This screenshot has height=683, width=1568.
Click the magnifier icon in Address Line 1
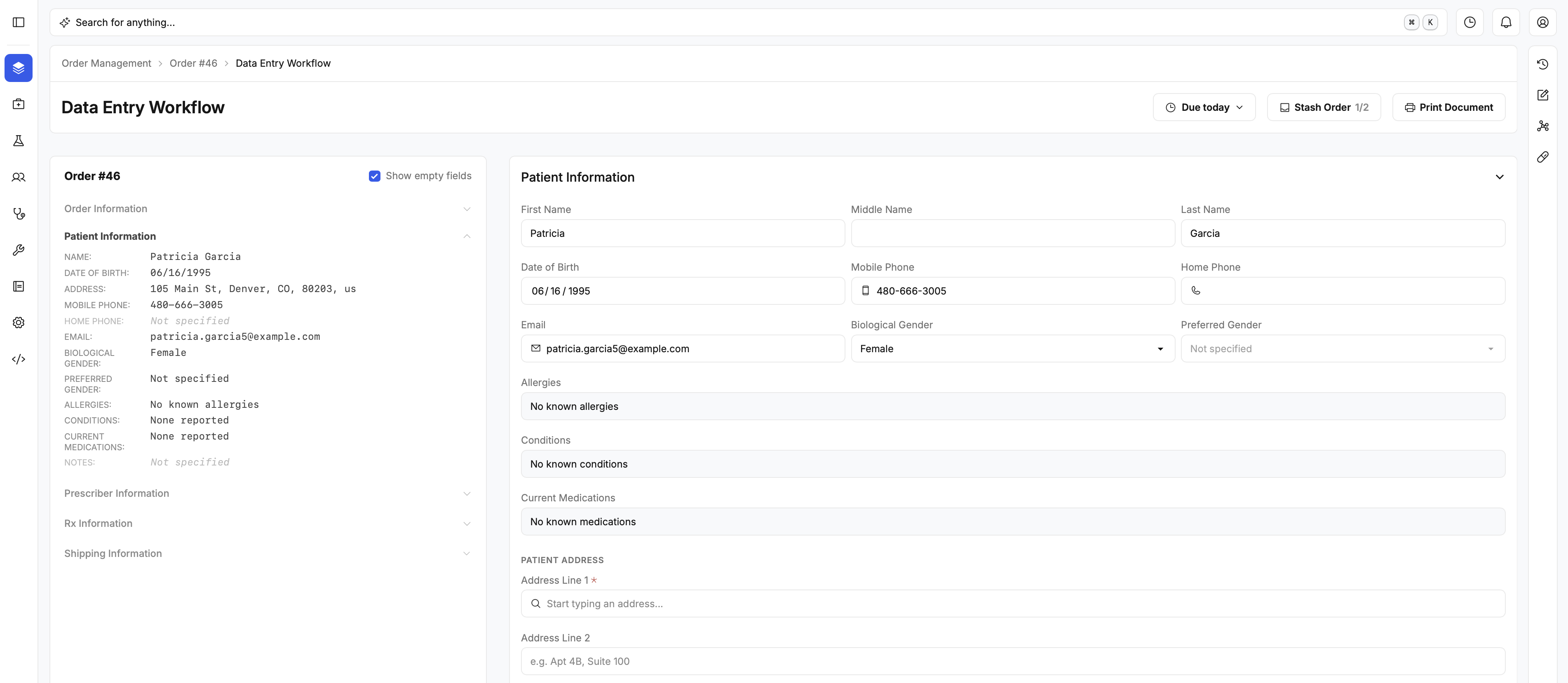pyautogui.click(x=536, y=603)
